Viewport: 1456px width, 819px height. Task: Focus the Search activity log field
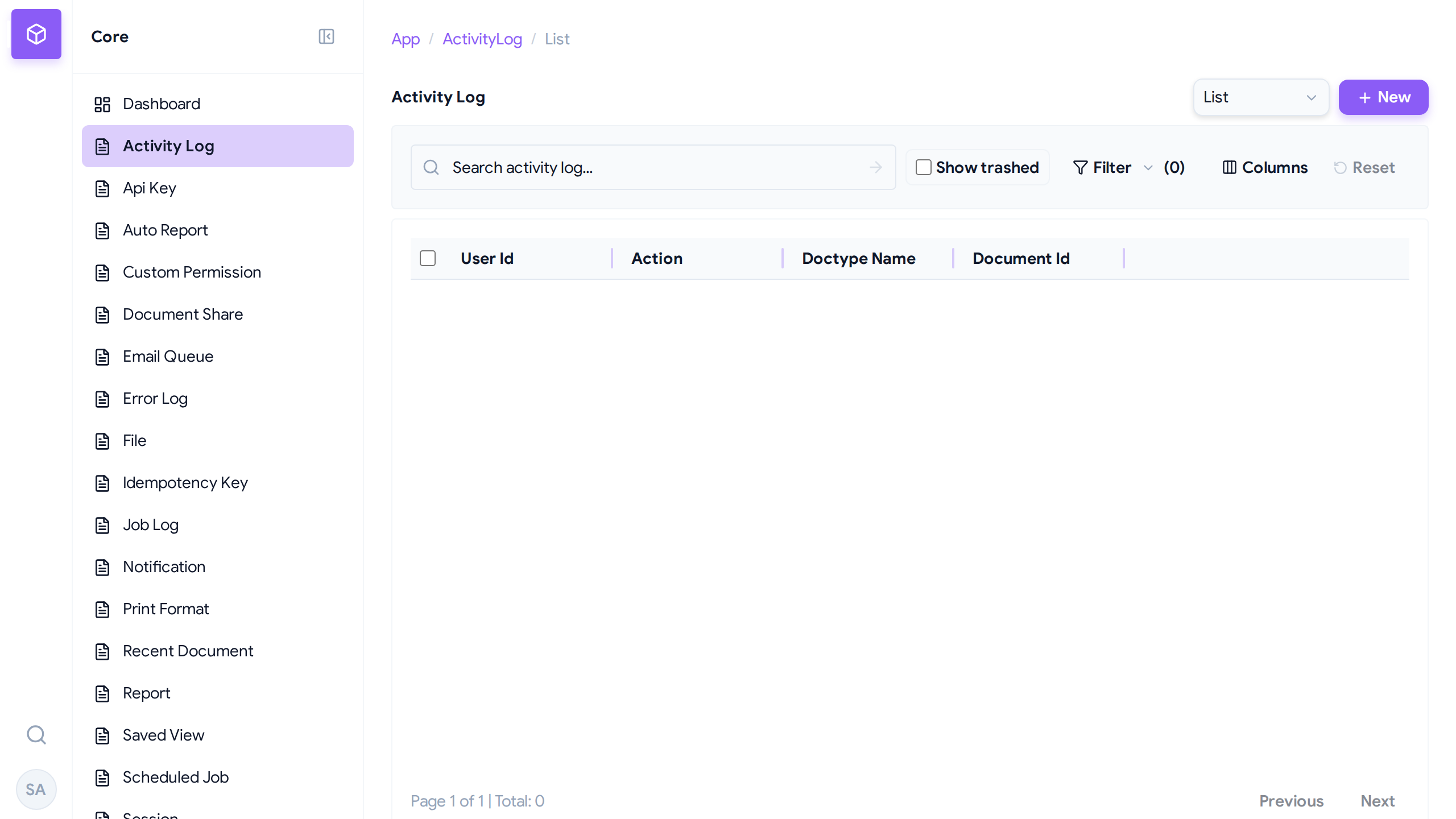point(653,167)
